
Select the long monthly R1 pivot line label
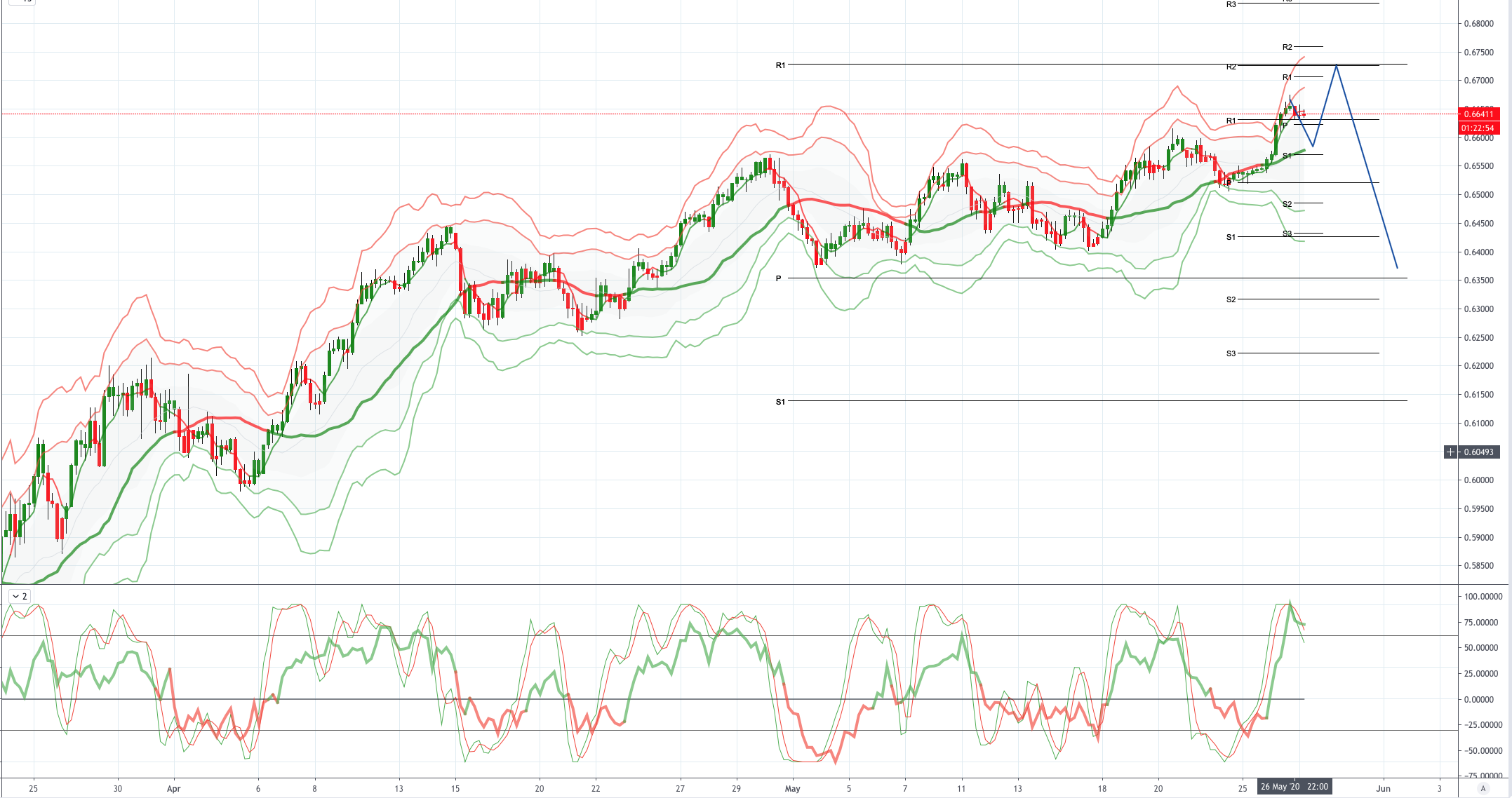[780, 65]
